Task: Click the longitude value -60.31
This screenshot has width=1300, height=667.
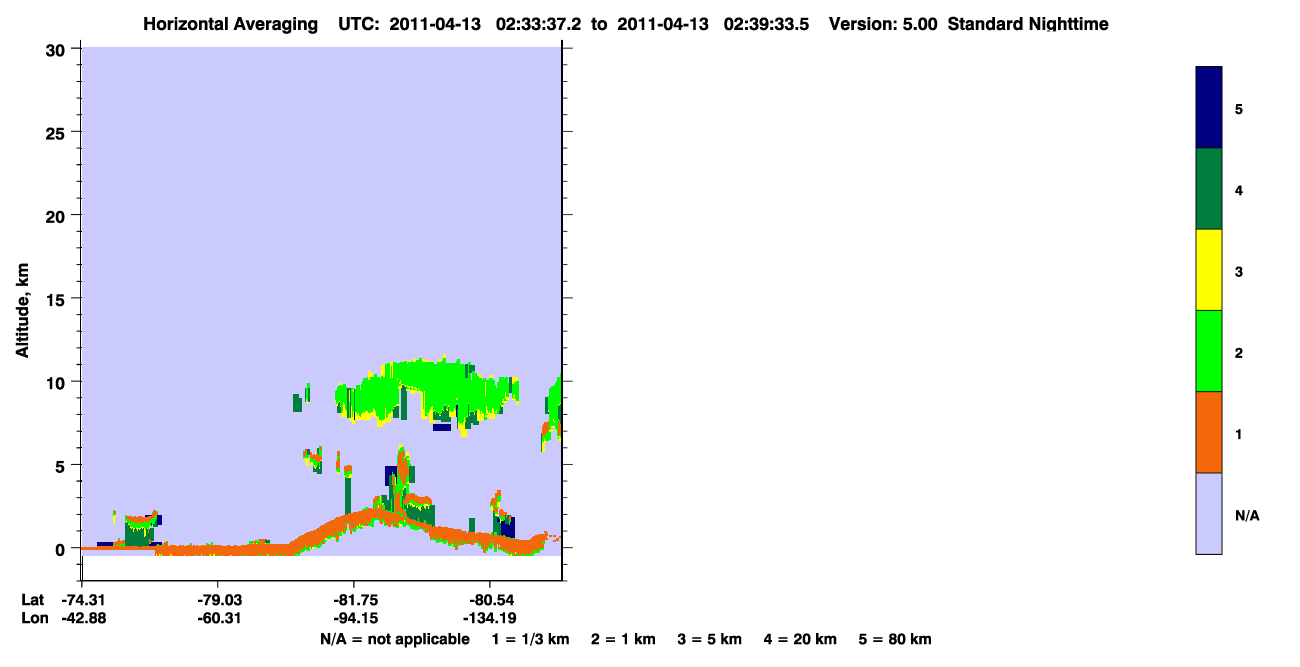Action: (x=218, y=618)
